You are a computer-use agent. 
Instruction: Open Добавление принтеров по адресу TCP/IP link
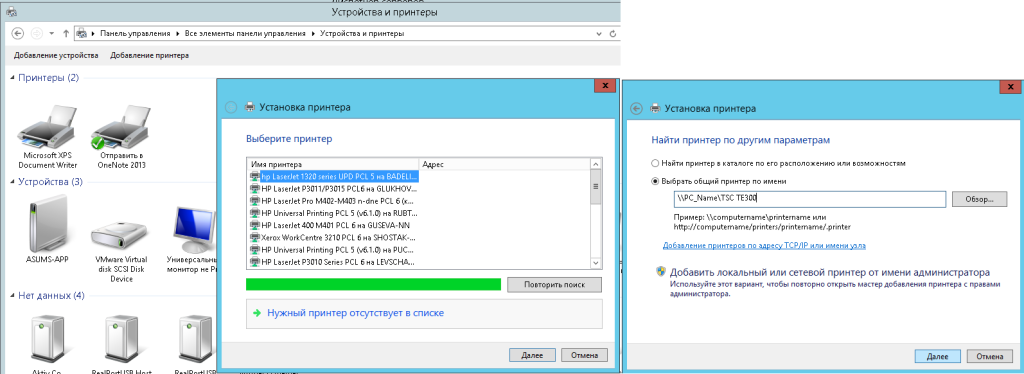[764, 245]
